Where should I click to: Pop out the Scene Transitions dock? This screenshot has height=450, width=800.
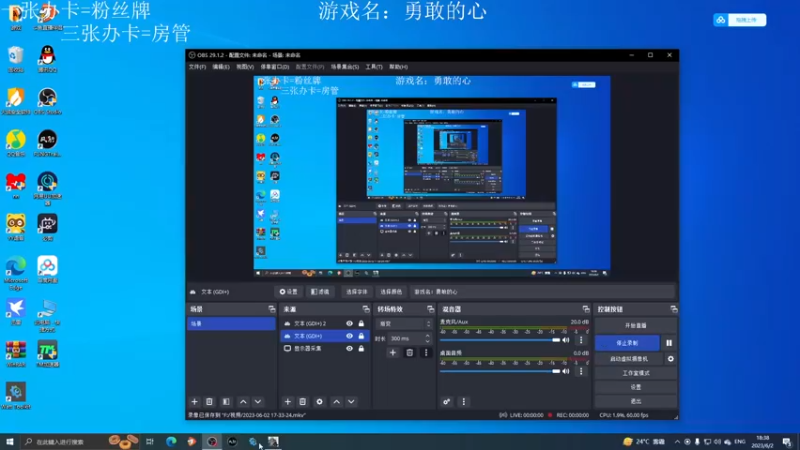coord(431,309)
